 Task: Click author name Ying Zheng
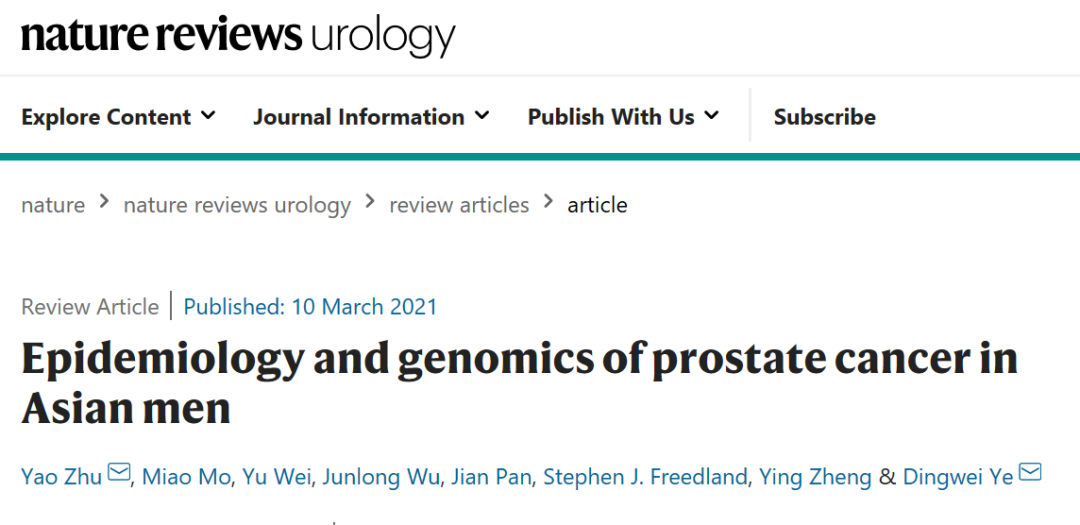point(815,477)
